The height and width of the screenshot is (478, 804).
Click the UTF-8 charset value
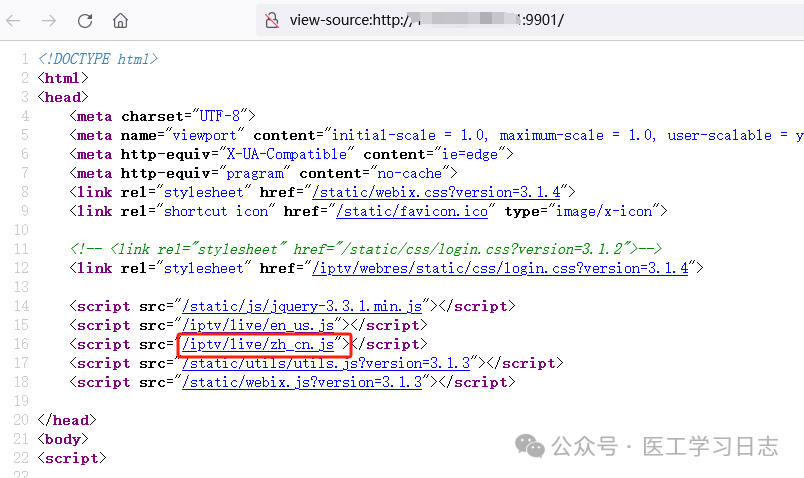tap(219, 116)
